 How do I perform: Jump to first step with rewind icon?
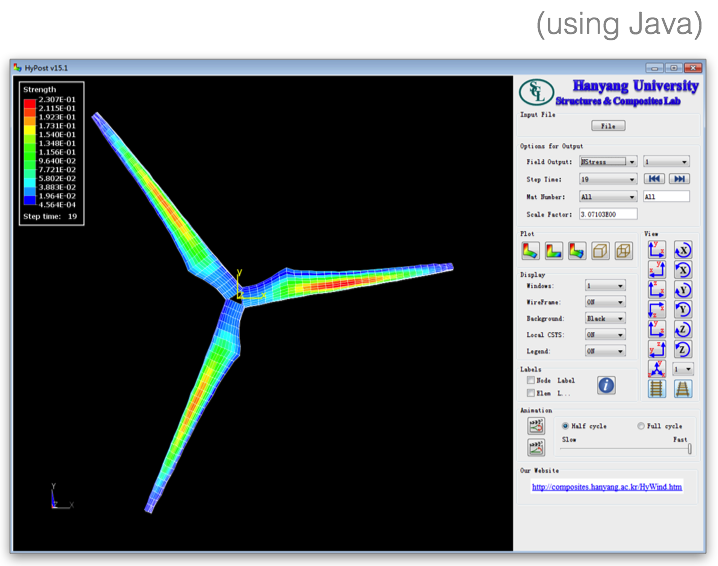click(654, 179)
